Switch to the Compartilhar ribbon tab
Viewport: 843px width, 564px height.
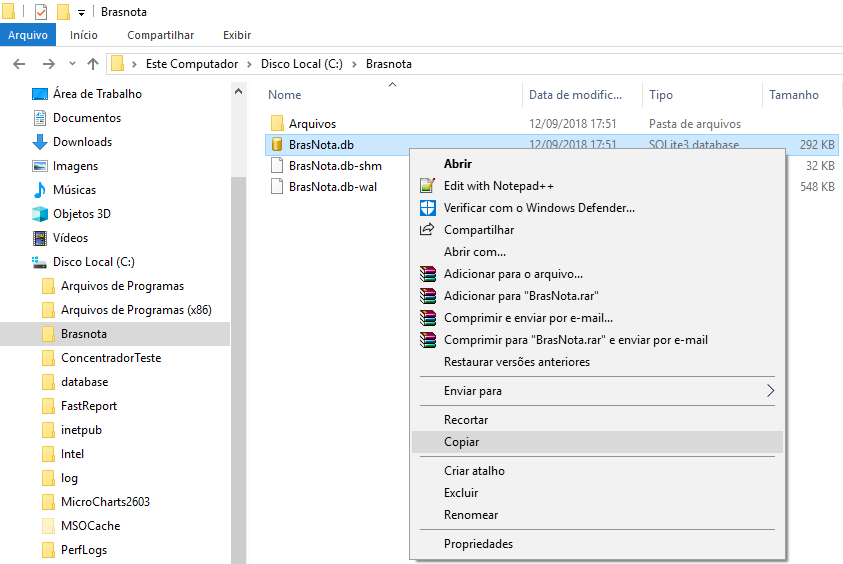click(160, 35)
